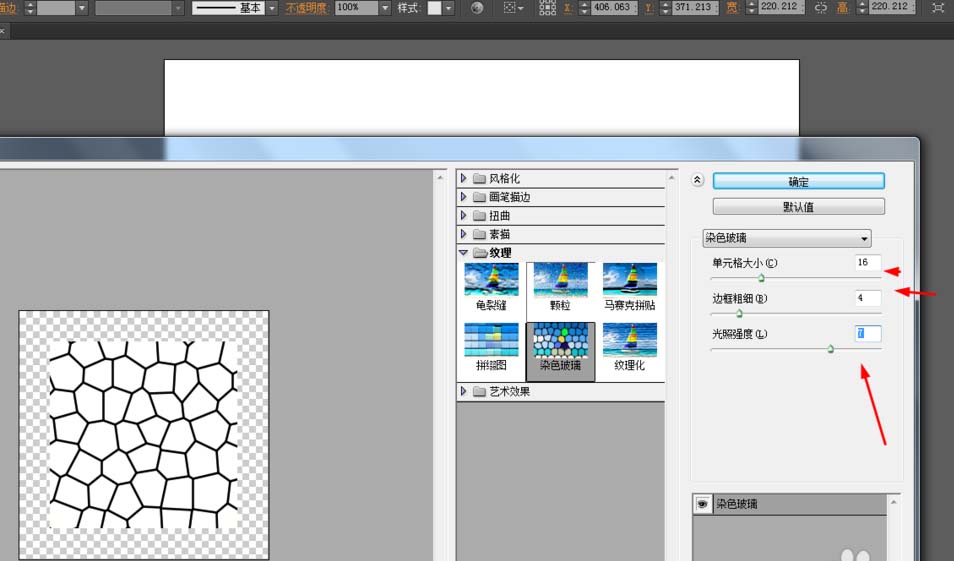Viewport: 954px width, 561px height.
Task: Expand the 画笔描边 brush strokes folder
Action: click(464, 197)
